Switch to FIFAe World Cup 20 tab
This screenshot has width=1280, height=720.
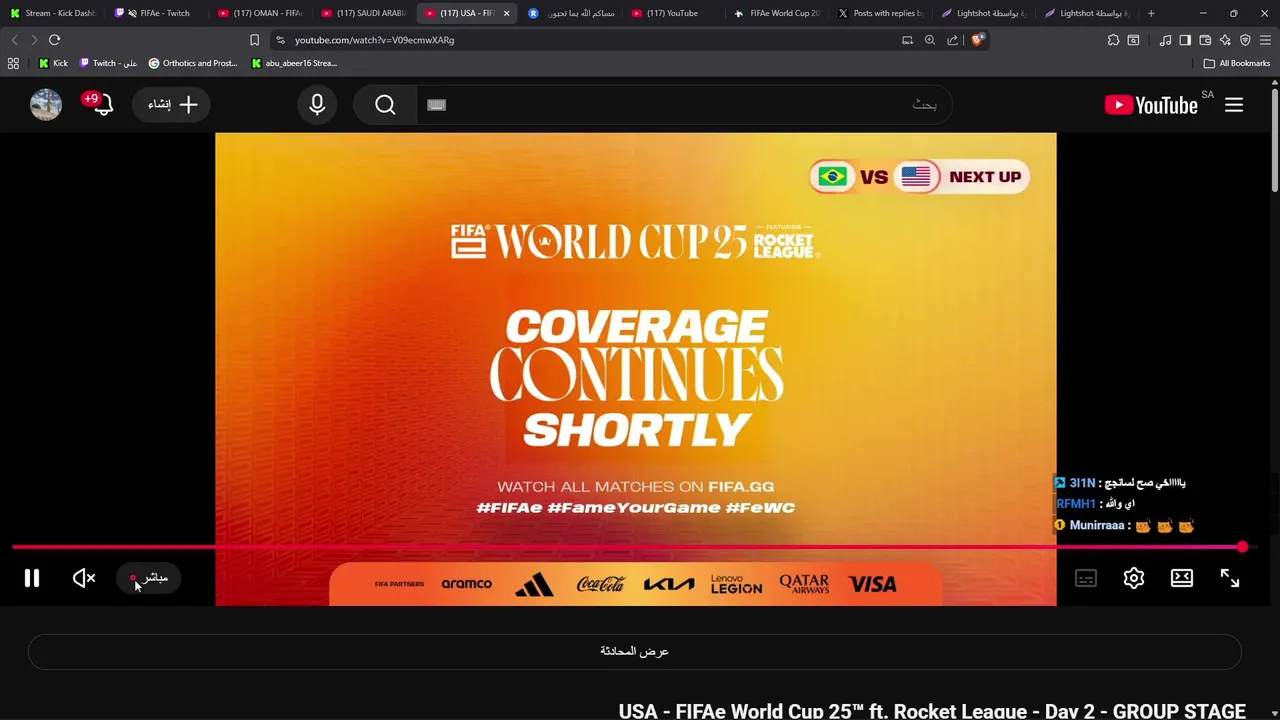[777, 13]
